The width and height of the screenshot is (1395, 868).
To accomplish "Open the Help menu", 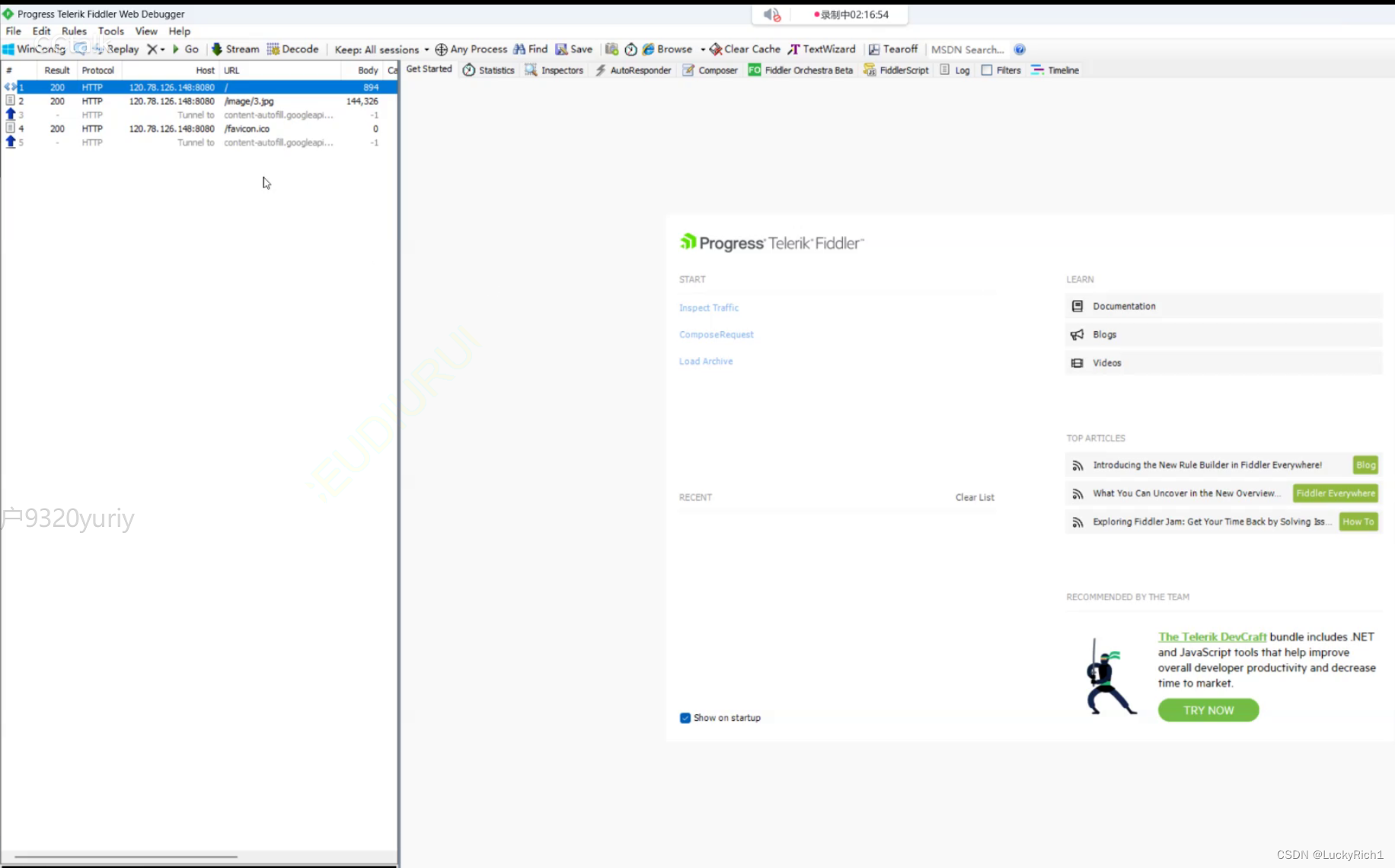I will point(180,31).
